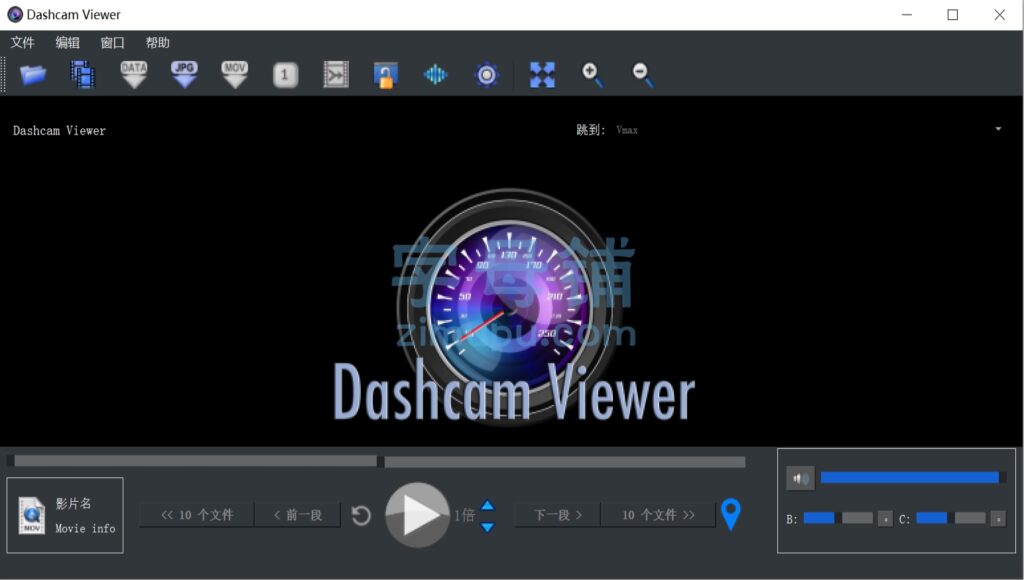
Task: Export DATA file from toolbar
Action: click(x=134, y=74)
